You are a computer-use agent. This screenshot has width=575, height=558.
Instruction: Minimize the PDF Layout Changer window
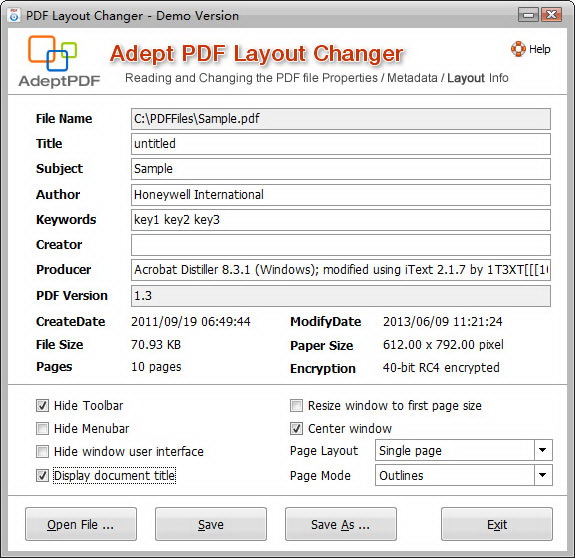tap(528, 15)
